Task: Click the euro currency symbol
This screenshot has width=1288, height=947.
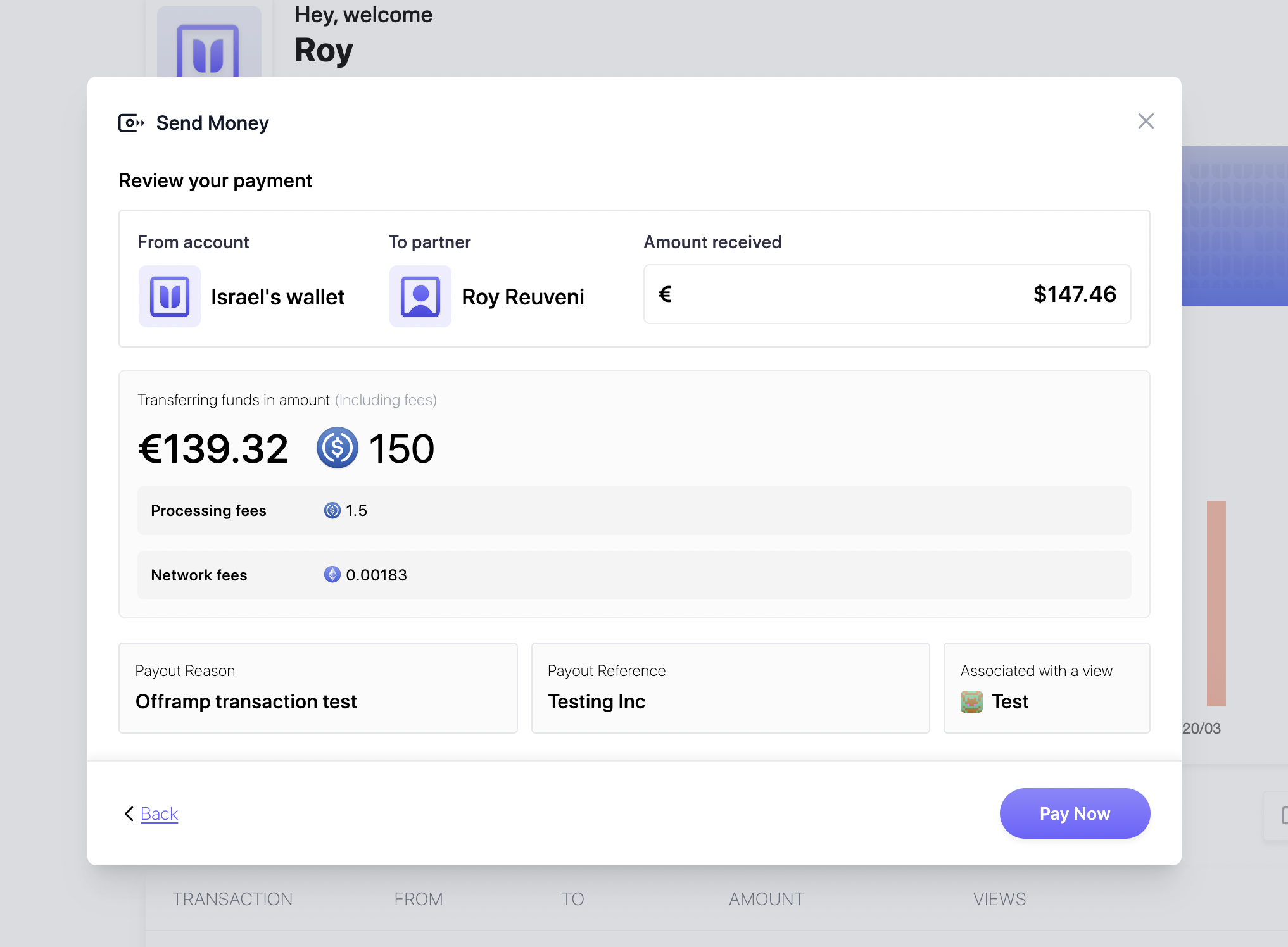Action: [665, 294]
